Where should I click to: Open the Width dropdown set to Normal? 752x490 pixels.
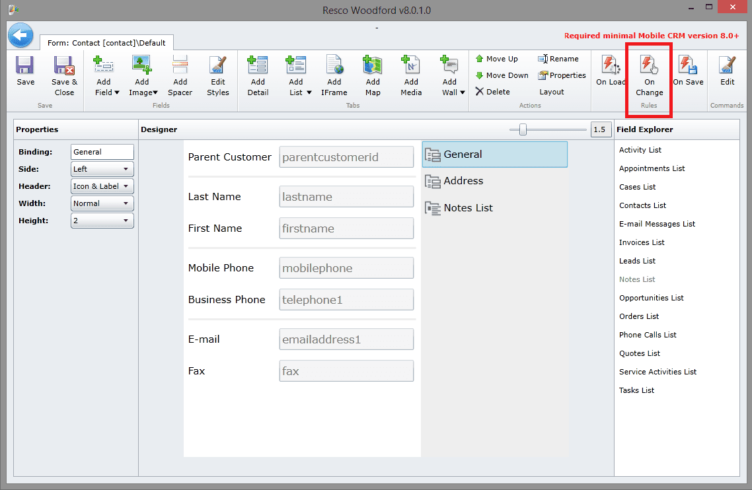(102, 203)
